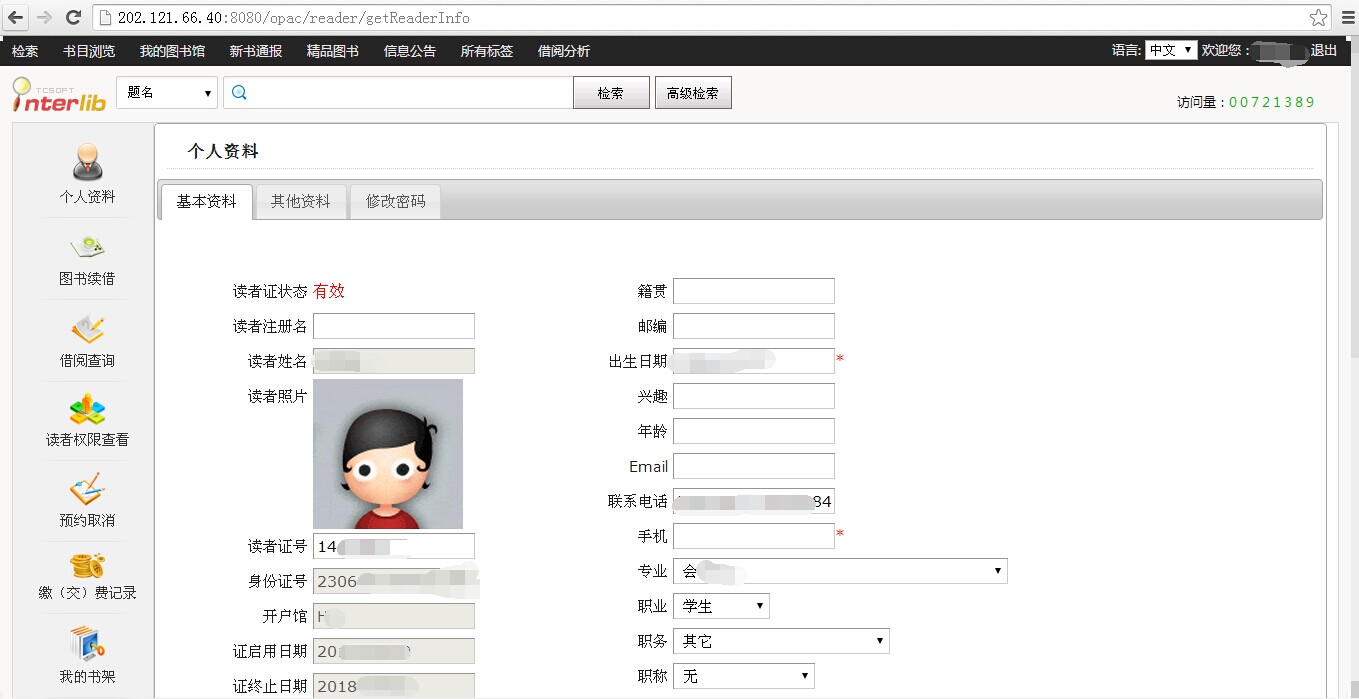Open the 图书续借 sidebar icon
This screenshot has width=1359, height=699.
tap(87, 247)
